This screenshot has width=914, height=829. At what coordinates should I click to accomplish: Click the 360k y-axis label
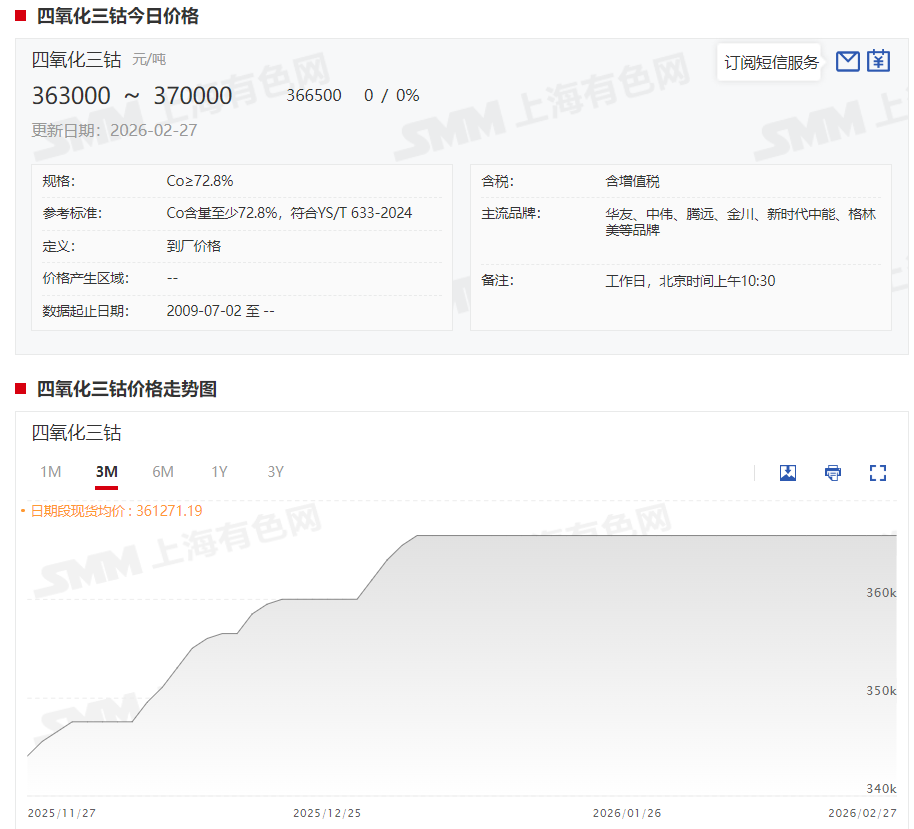point(880,593)
